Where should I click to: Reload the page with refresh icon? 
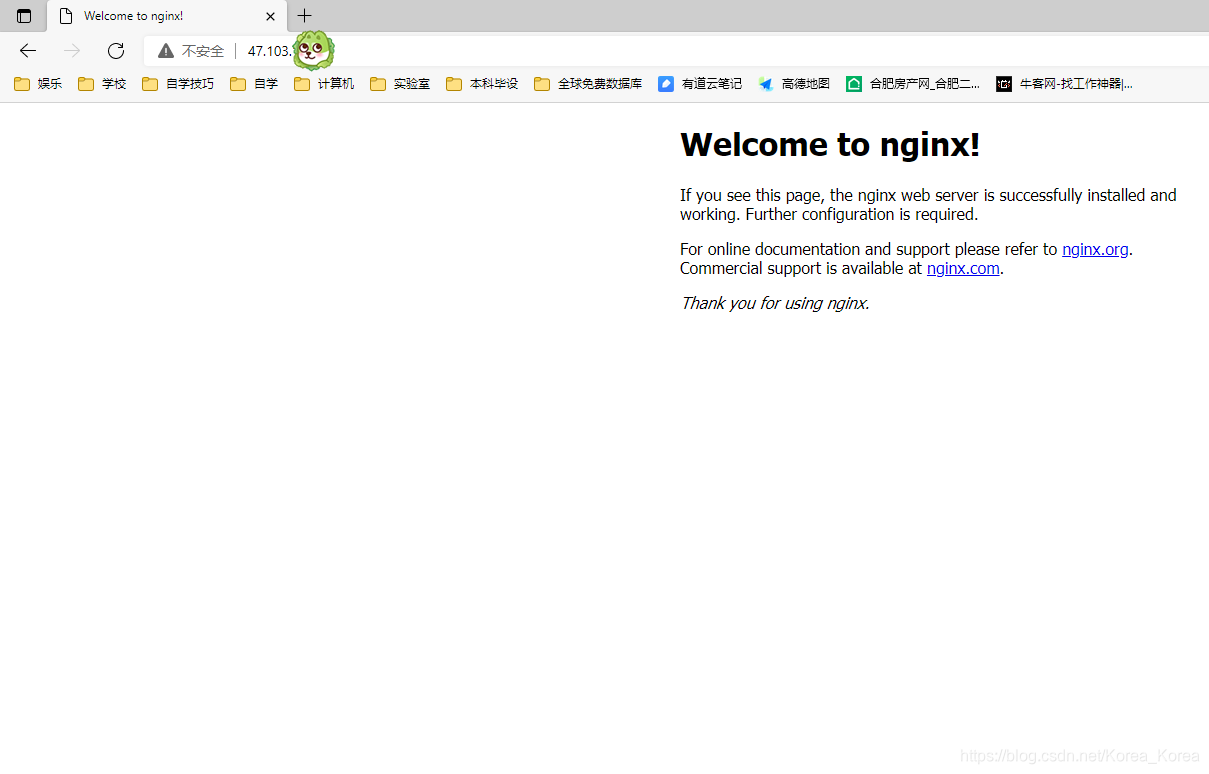(116, 51)
